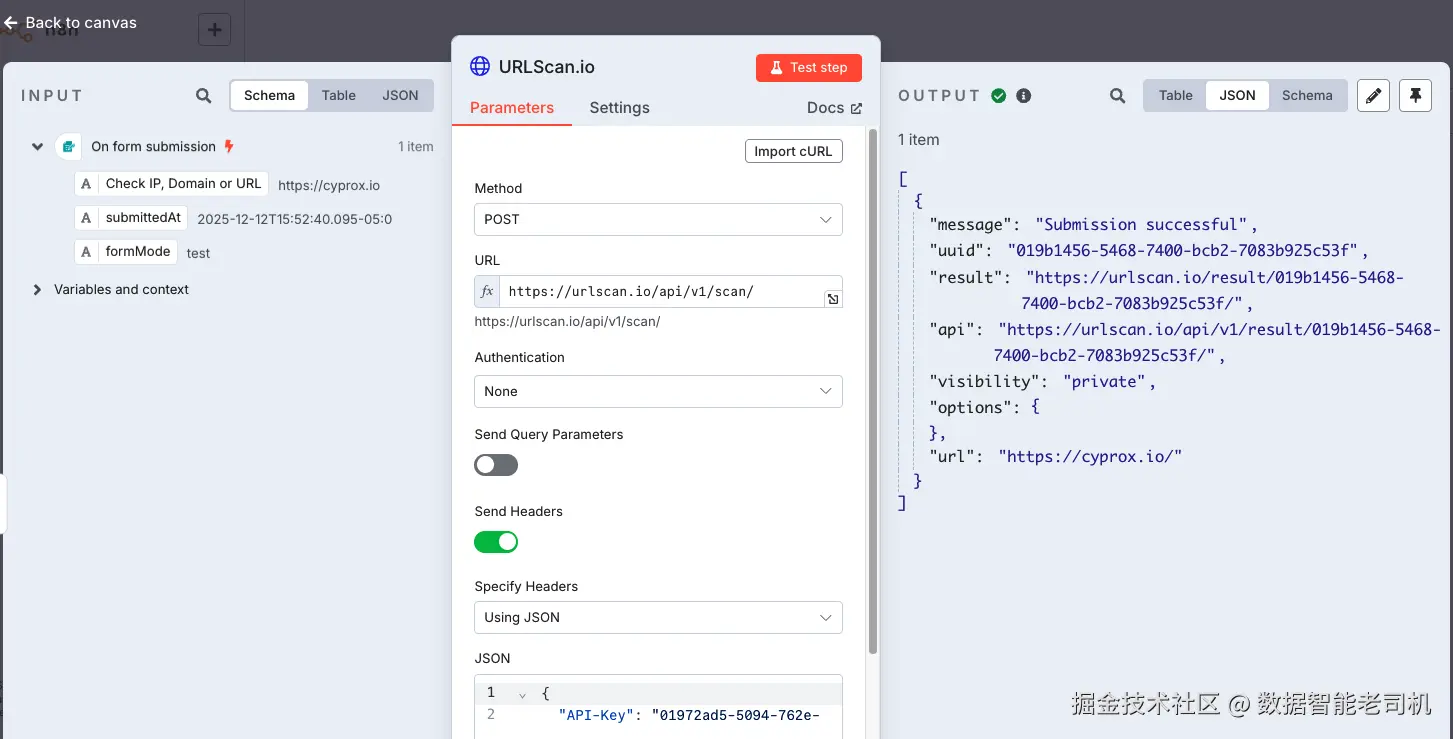The height and width of the screenshot is (739, 1453).
Task: Open the Method dropdown
Action: click(x=658, y=220)
